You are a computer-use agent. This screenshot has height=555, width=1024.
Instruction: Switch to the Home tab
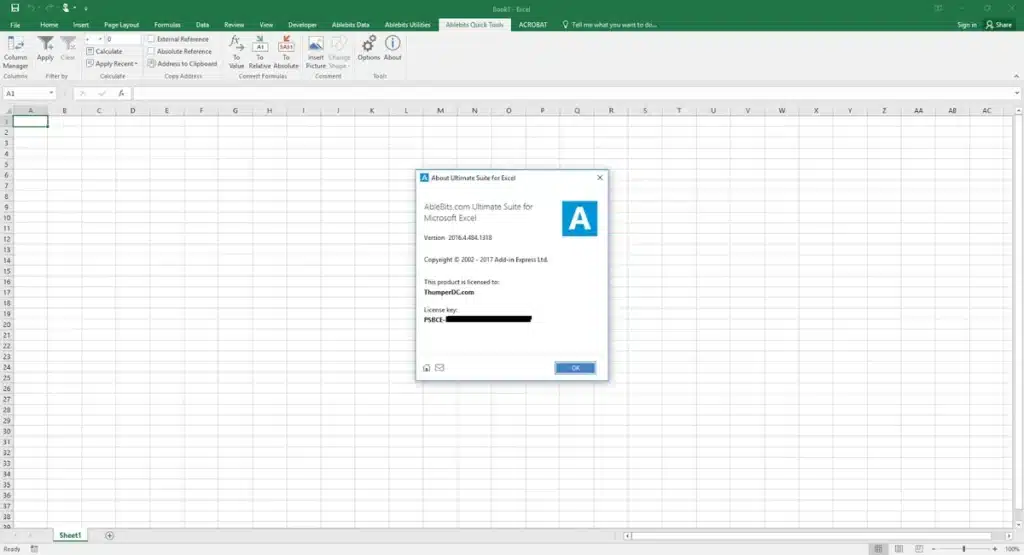[x=49, y=25]
